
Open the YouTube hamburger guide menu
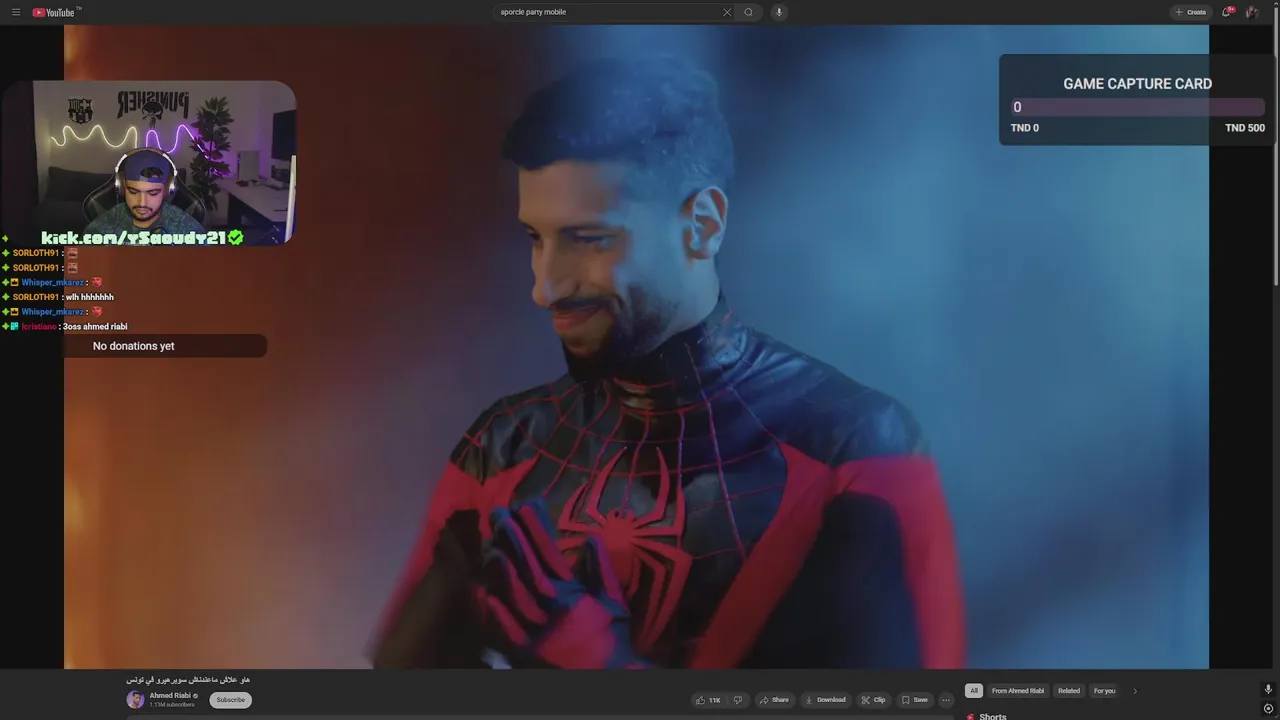[x=16, y=12]
